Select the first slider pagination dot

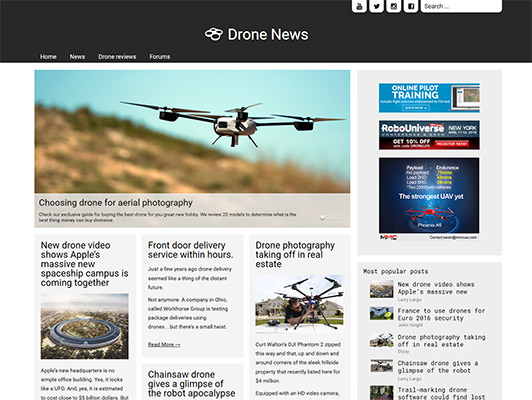click(x=322, y=218)
